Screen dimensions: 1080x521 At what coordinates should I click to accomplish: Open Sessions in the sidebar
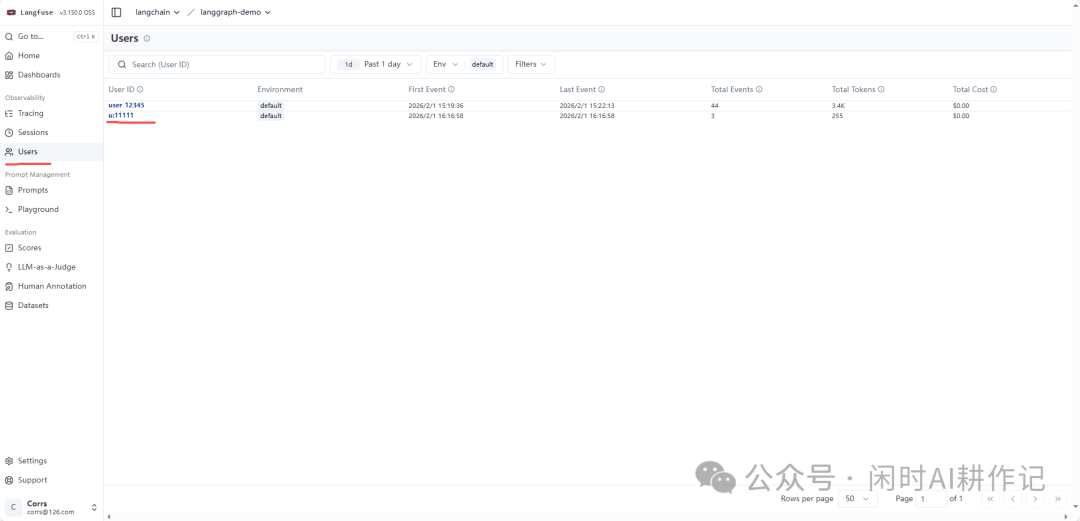click(x=52, y=133)
